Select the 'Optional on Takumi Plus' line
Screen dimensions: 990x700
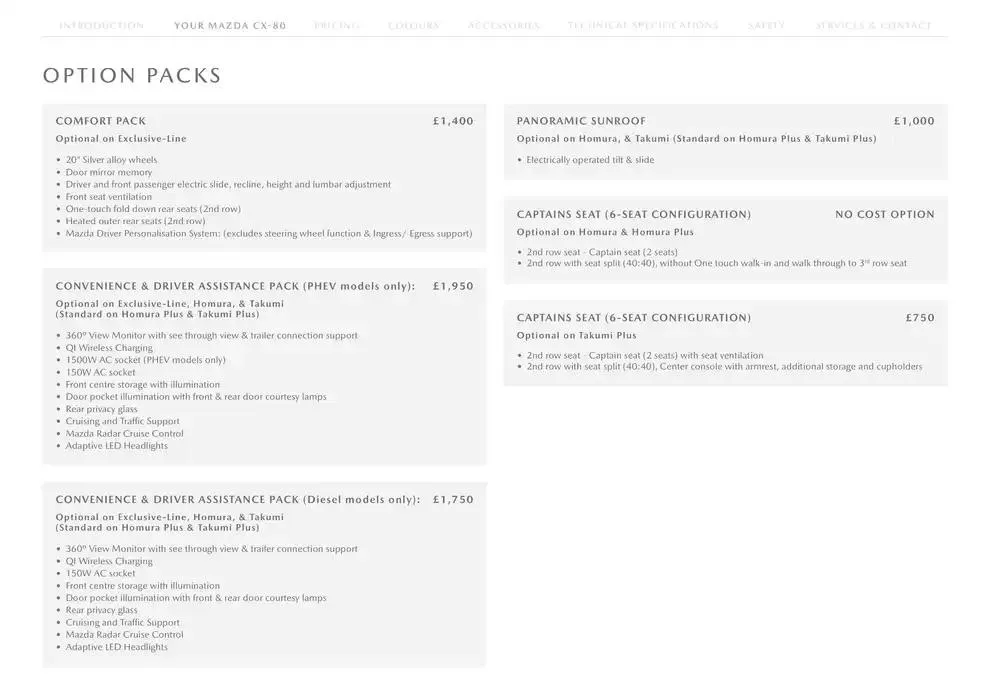coord(576,336)
